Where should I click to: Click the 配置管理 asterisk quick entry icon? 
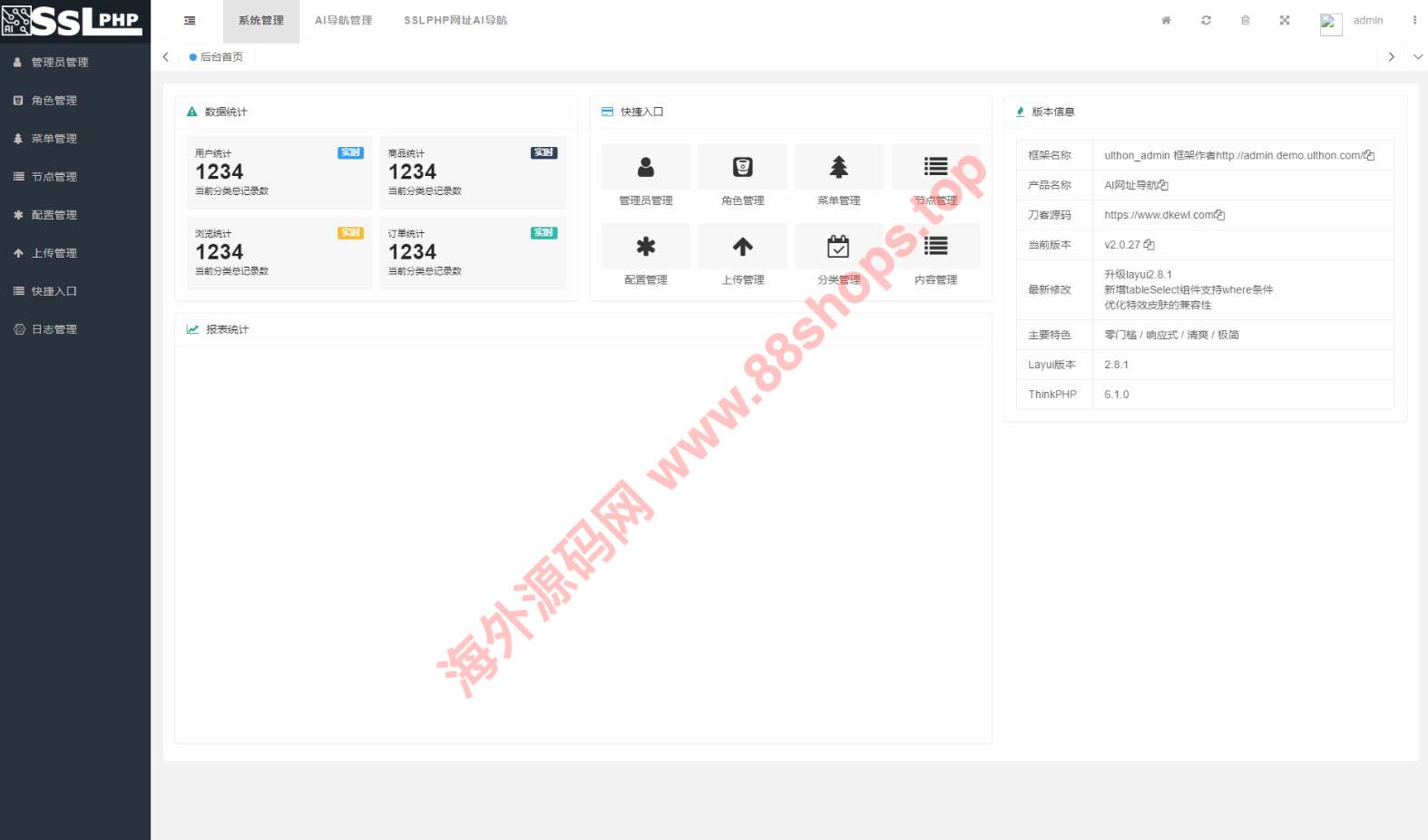tap(645, 247)
